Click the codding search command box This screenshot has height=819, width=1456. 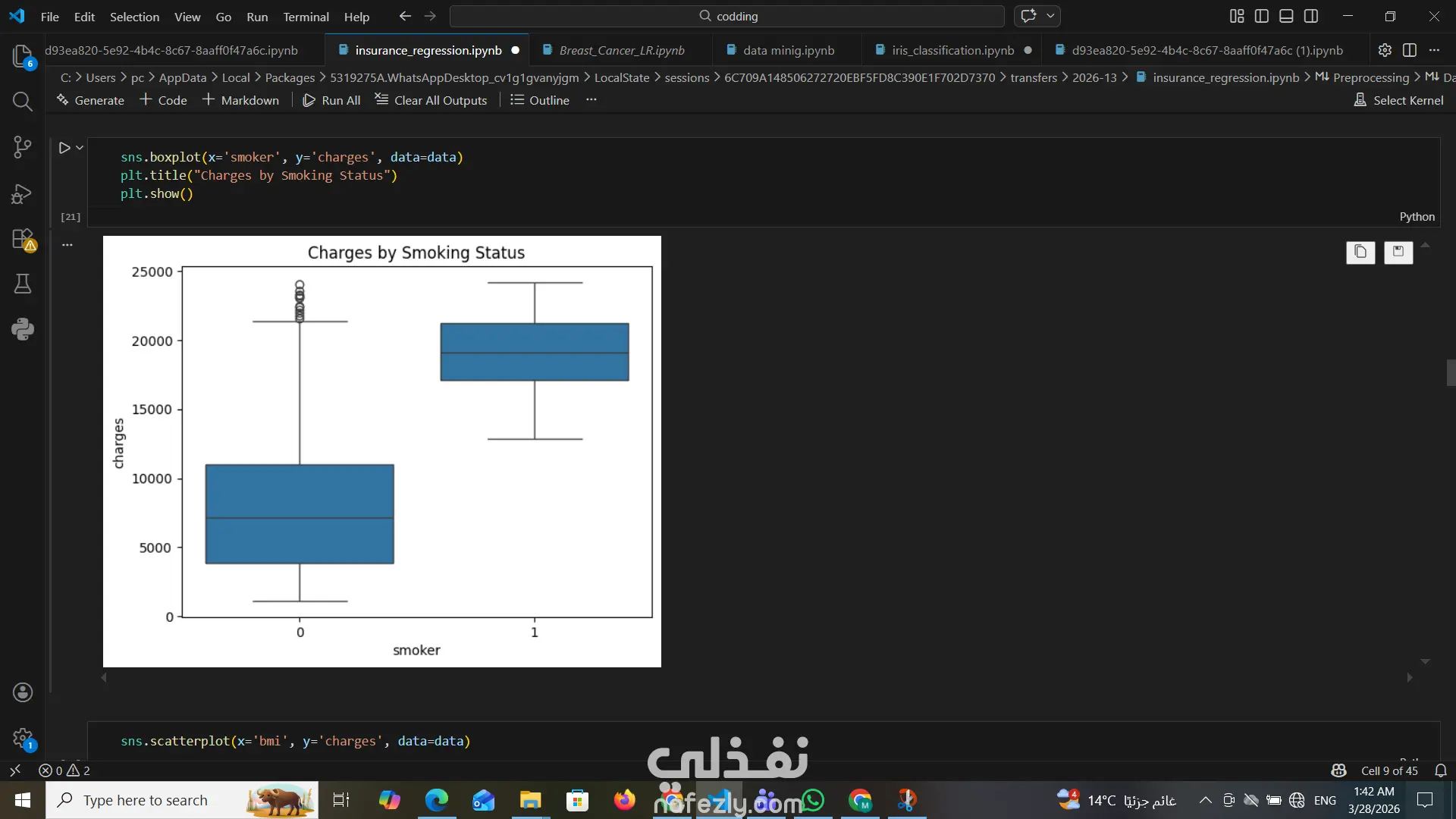[727, 16]
